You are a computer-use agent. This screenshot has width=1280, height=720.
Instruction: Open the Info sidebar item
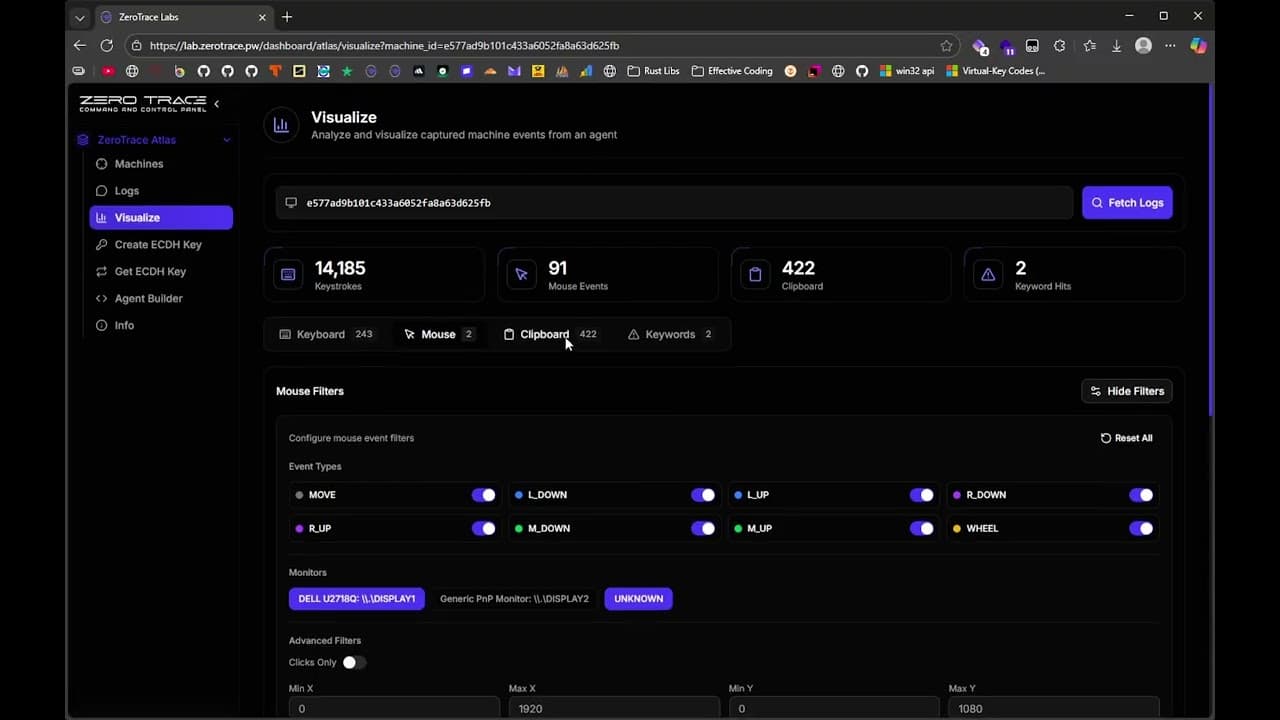124,326
